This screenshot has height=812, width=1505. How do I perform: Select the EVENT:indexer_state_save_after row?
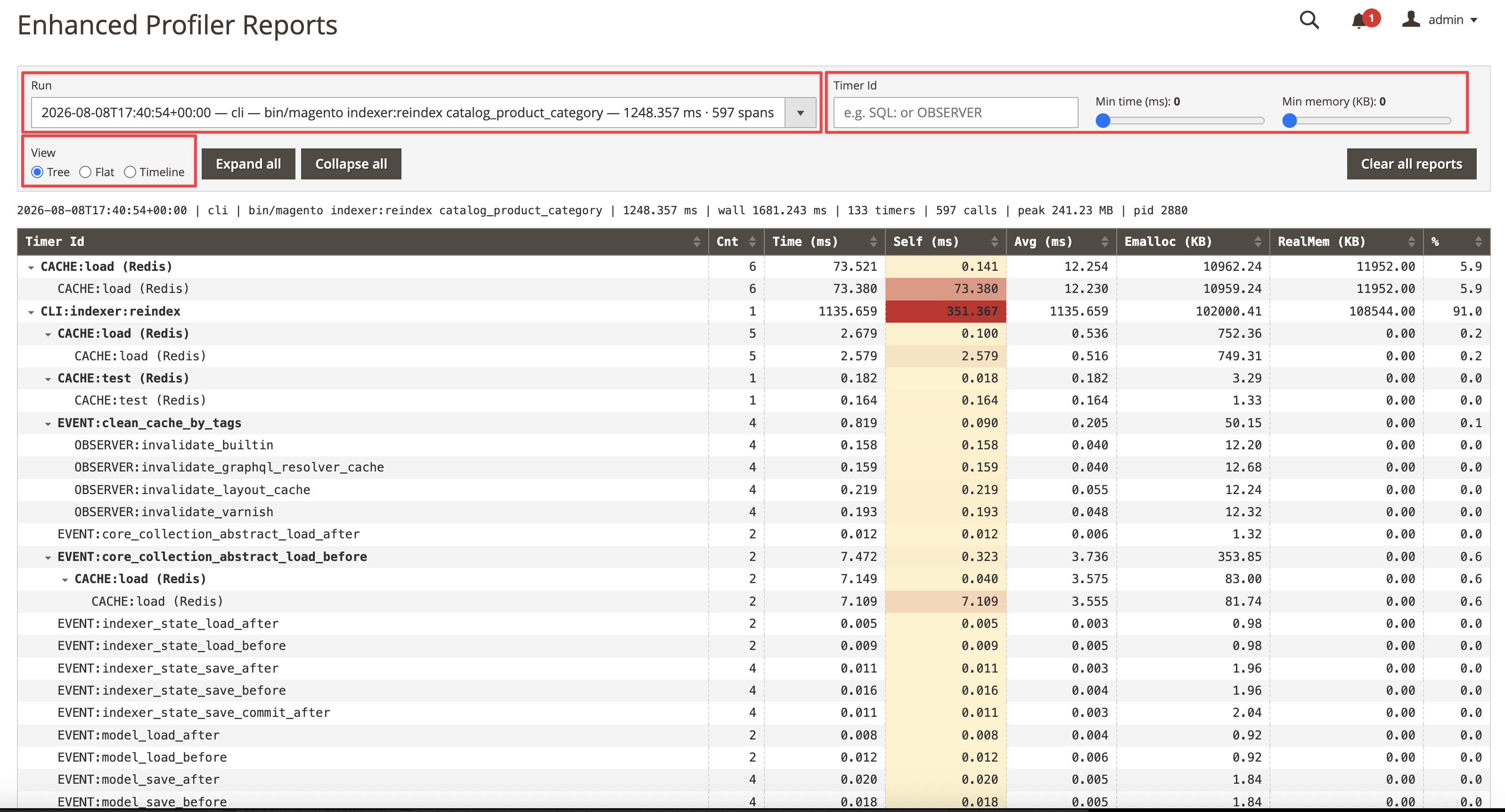pyautogui.click(x=753, y=668)
